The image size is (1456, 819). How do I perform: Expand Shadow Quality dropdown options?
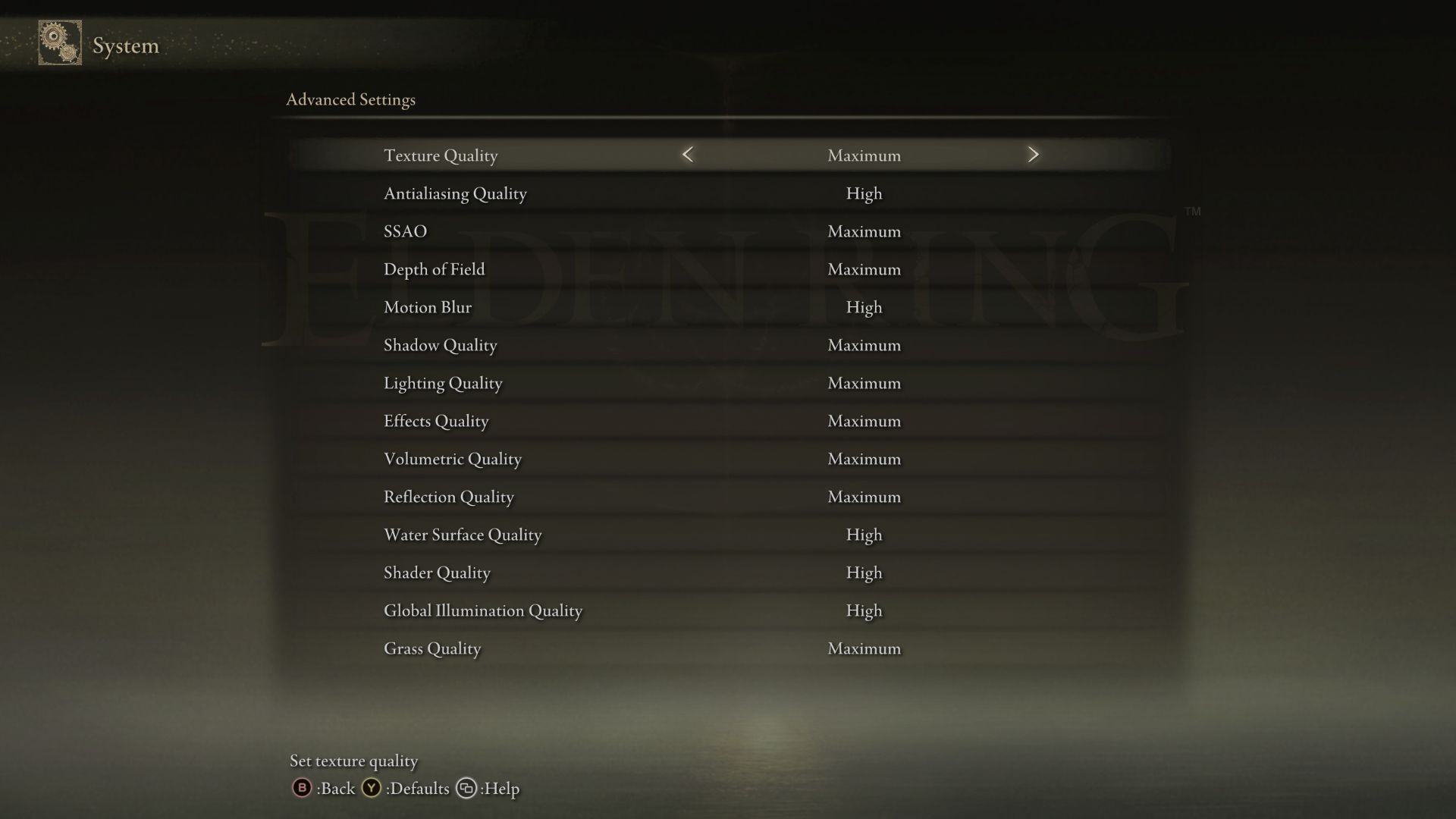click(864, 345)
